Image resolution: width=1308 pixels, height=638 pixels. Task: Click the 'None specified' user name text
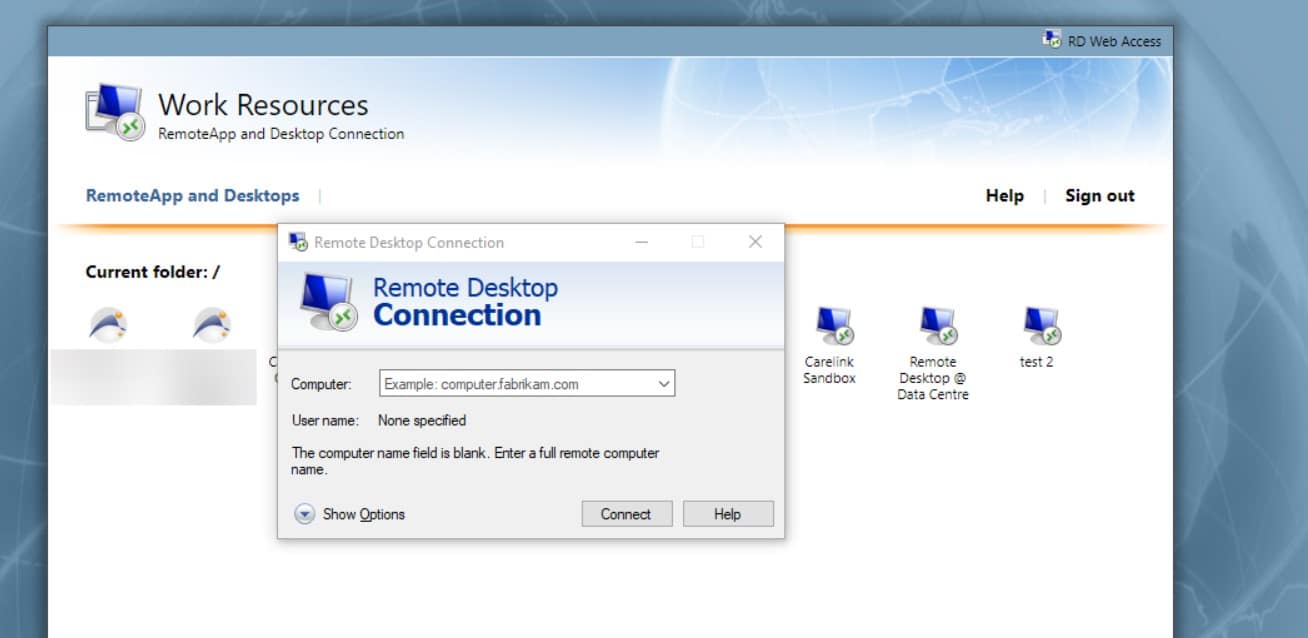click(422, 421)
